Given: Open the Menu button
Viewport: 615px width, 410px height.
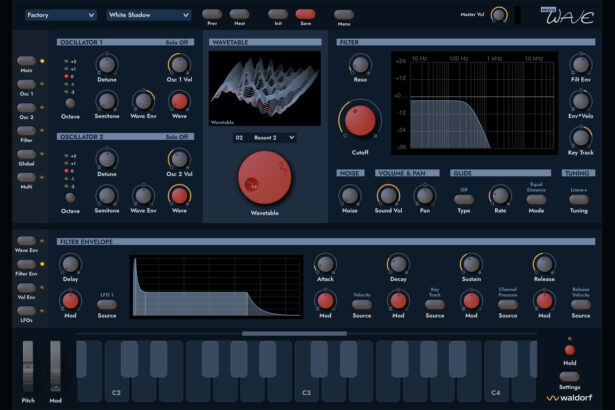Looking at the screenshot, I should (344, 15).
